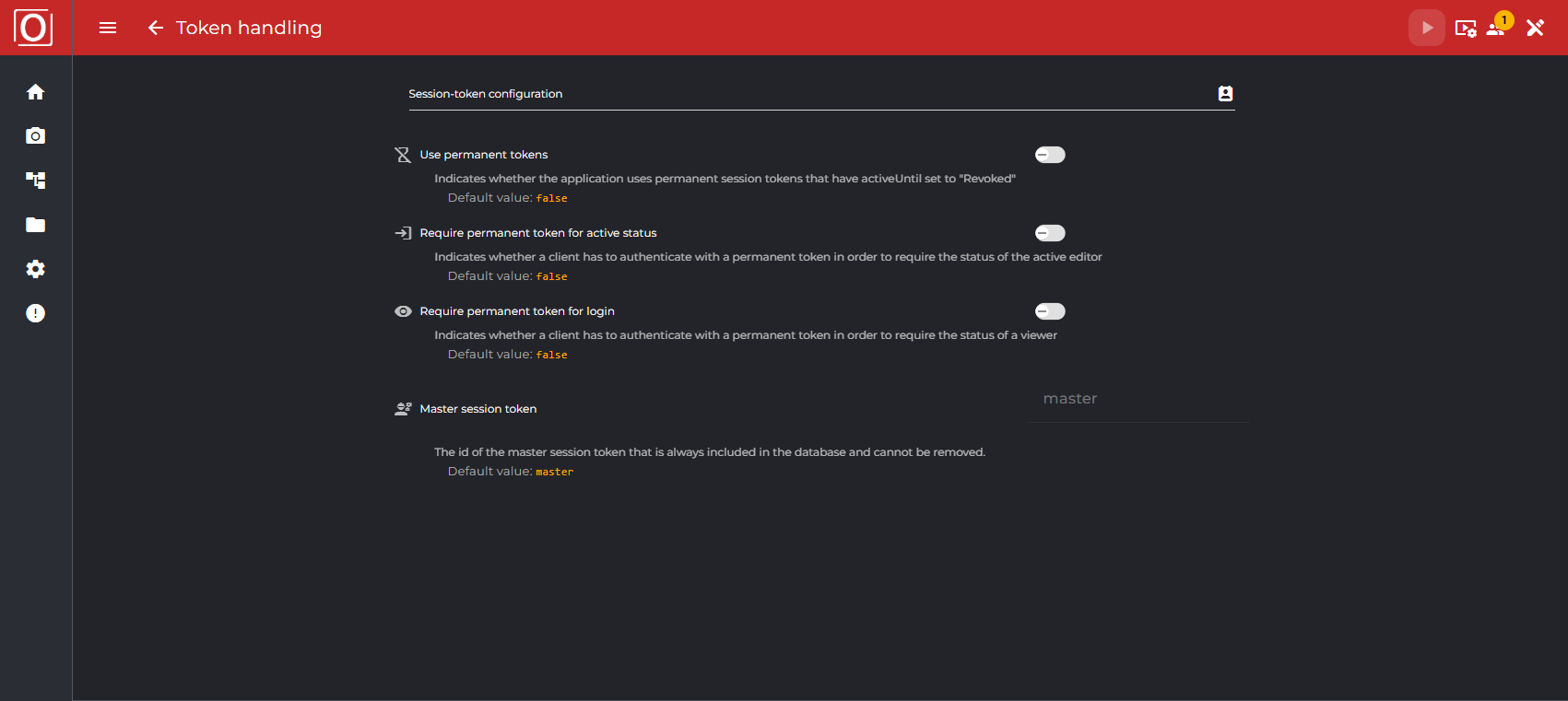The width and height of the screenshot is (1568, 701).
Task: Click the disabled play button in the header
Action: 1426,28
